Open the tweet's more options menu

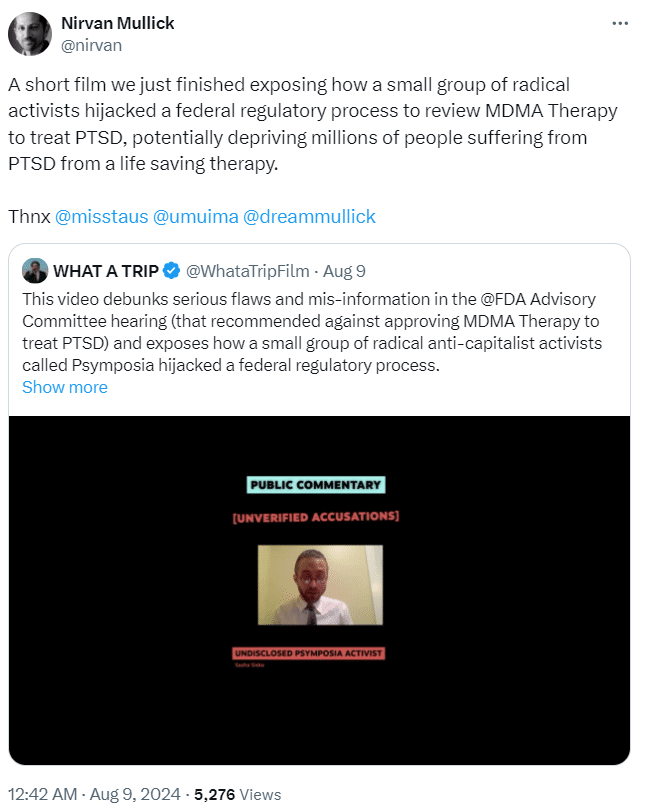[622, 23]
